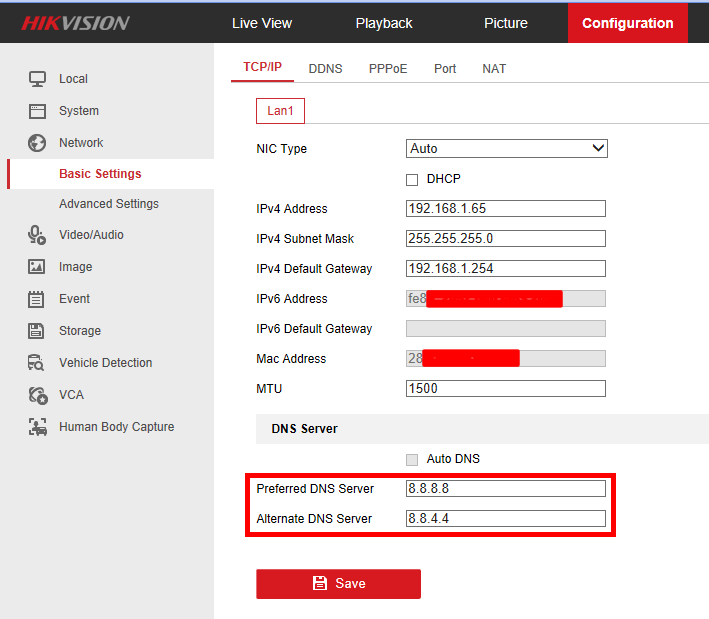
Task: Open Advanced Settings under Network
Action: click(x=108, y=204)
